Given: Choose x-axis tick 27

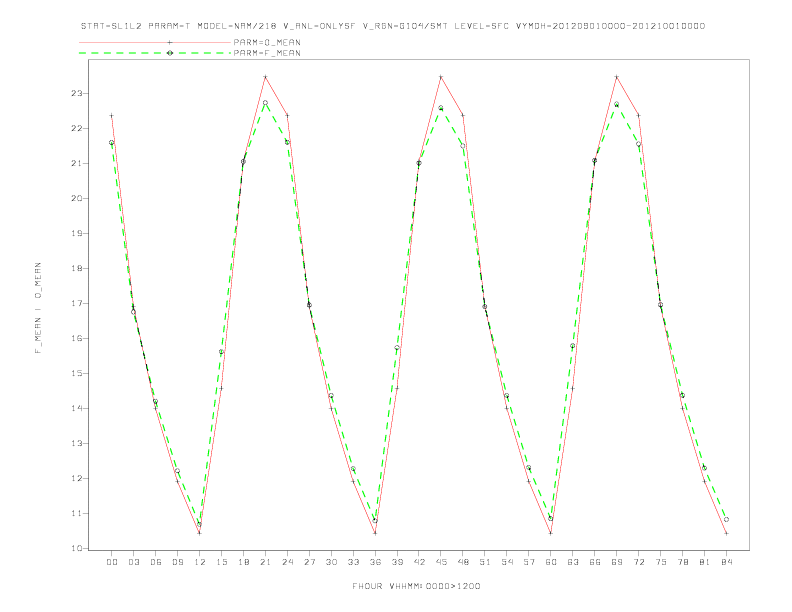Looking at the screenshot, I should pyautogui.click(x=309, y=562).
